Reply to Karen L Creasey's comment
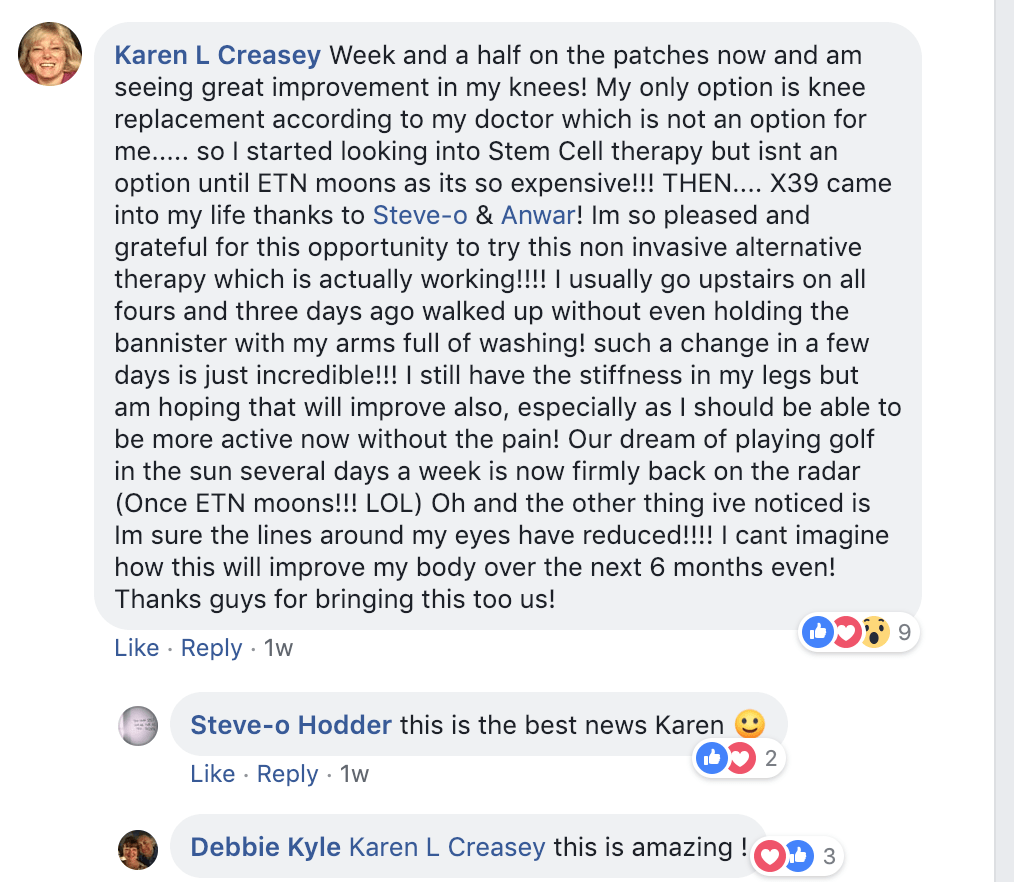Screen dimensions: 1014x882 212,648
